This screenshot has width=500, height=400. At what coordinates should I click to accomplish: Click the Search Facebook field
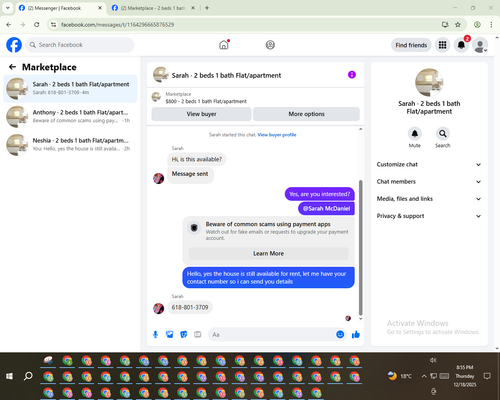(80, 45)
